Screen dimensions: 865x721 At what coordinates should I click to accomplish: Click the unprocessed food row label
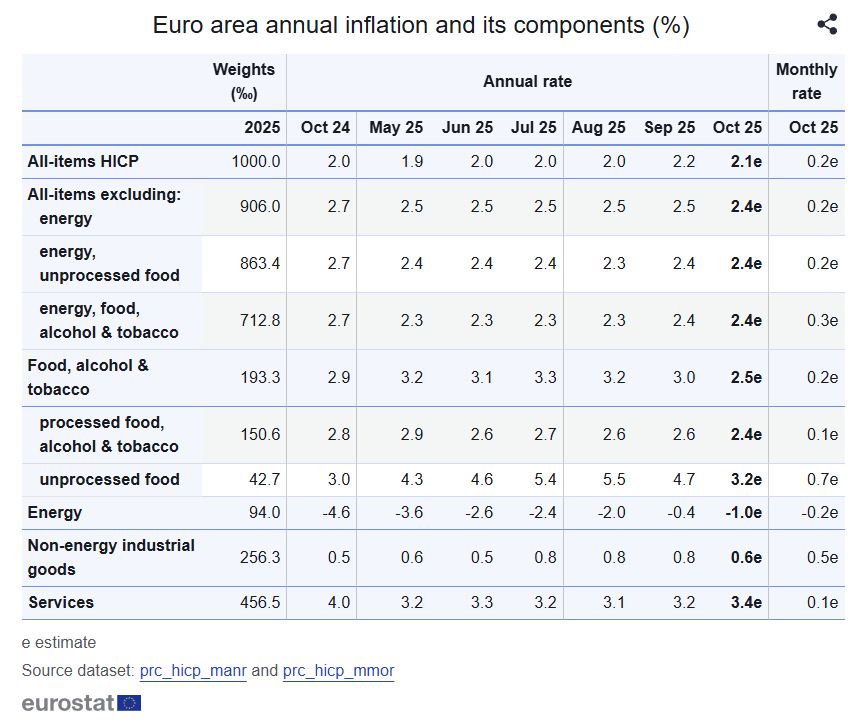[109, 480]
